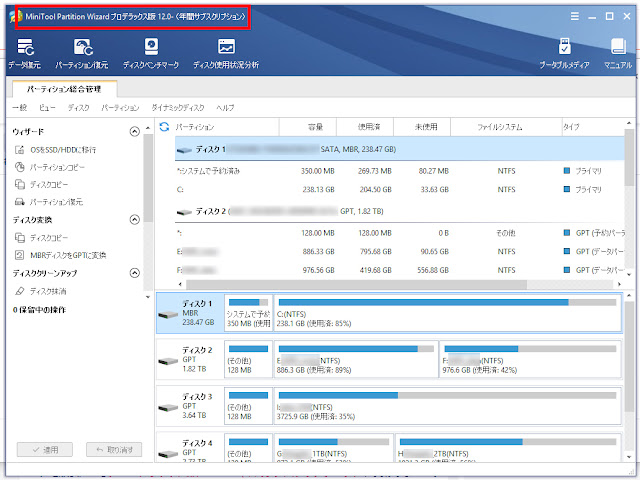Sort by the 使用済 column header
This screenshot has width=640, height=480.
[x=365, y=127]
